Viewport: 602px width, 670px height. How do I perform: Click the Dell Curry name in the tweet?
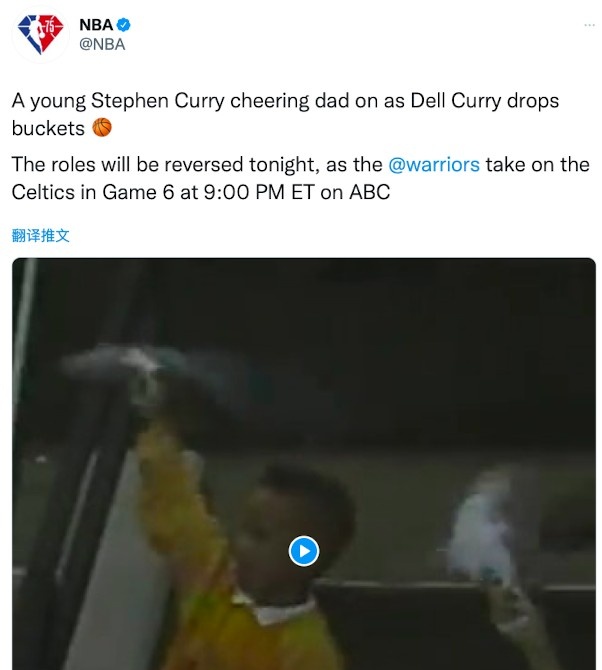(x=455, y=101)
